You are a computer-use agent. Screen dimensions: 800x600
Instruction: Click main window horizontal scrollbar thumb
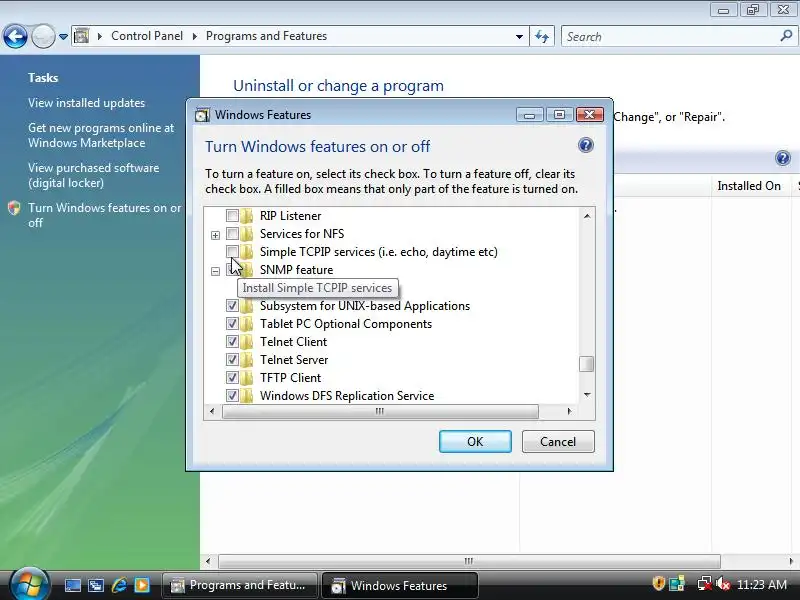point(469,561)
